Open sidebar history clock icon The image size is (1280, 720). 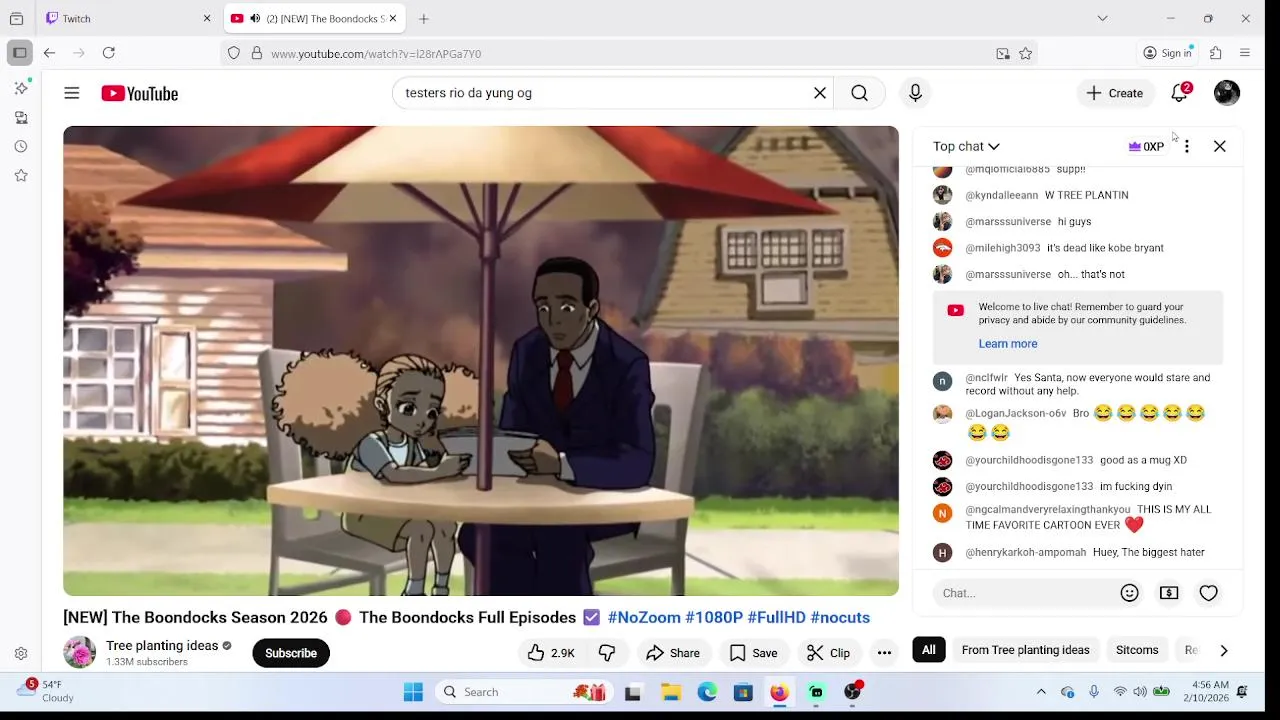(x=21, y=146)
